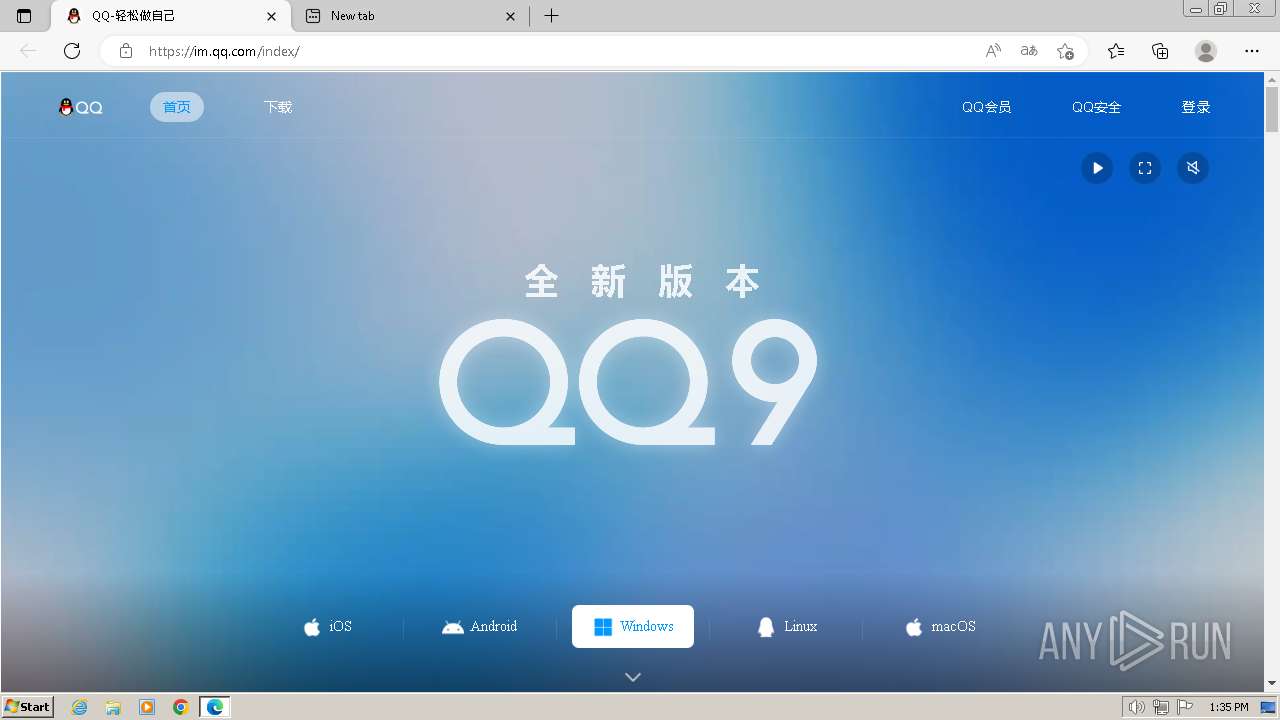Open the Read aloud feature

pos(993,51)
